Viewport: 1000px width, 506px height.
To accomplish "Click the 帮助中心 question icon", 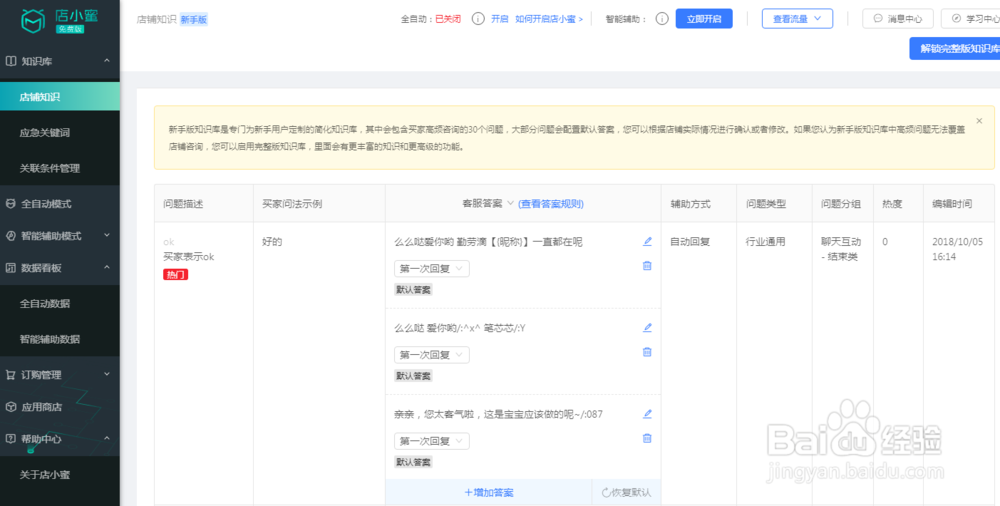I will (x=10, y=438).
